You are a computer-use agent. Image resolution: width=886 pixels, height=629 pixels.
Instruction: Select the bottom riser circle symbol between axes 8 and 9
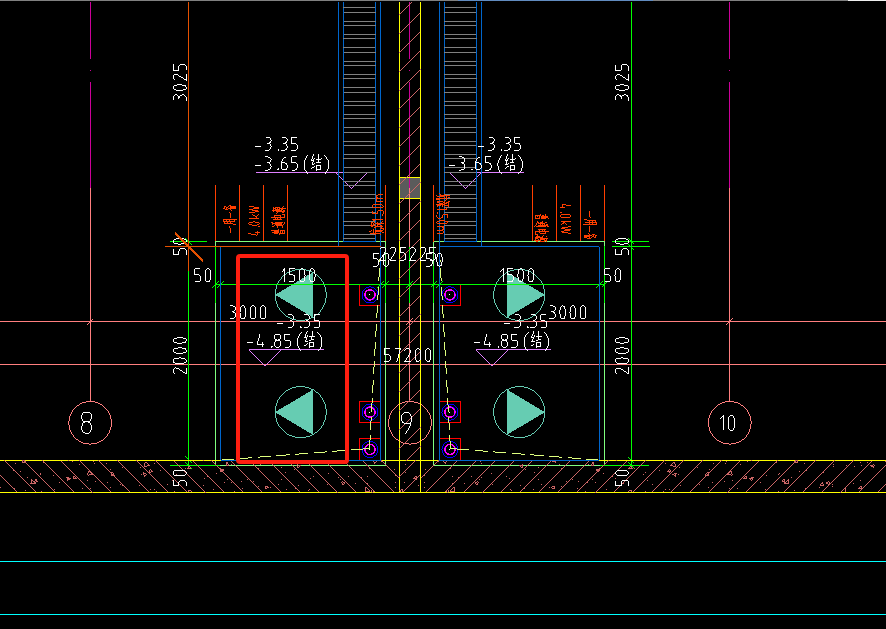(370, 449)
